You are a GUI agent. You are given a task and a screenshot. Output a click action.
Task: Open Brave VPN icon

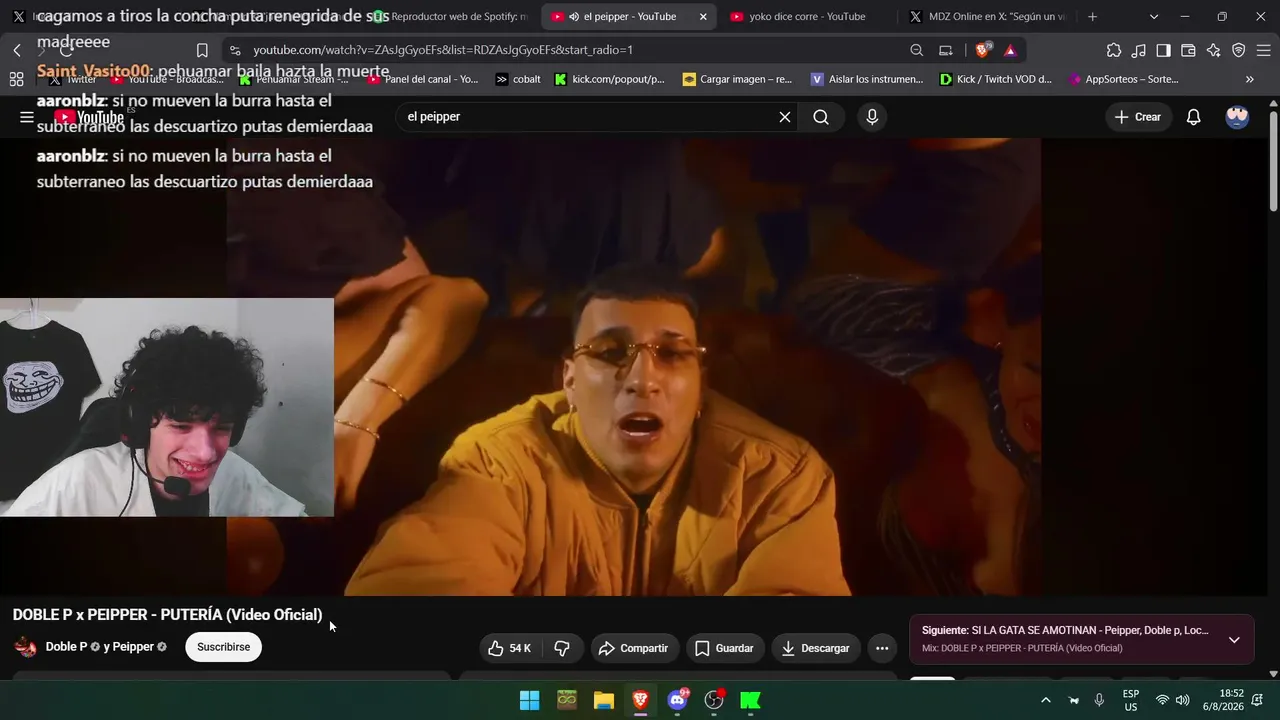[x=1239, y=50]
